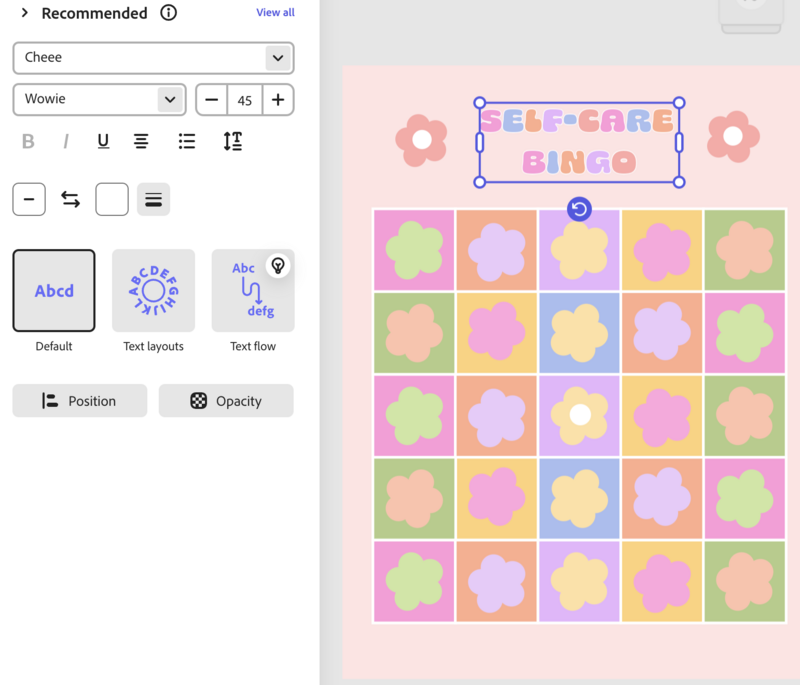Toggle underline formatting
Image resolution: width=800 pixels, height=685 pixels.
(x=103, y=141)
